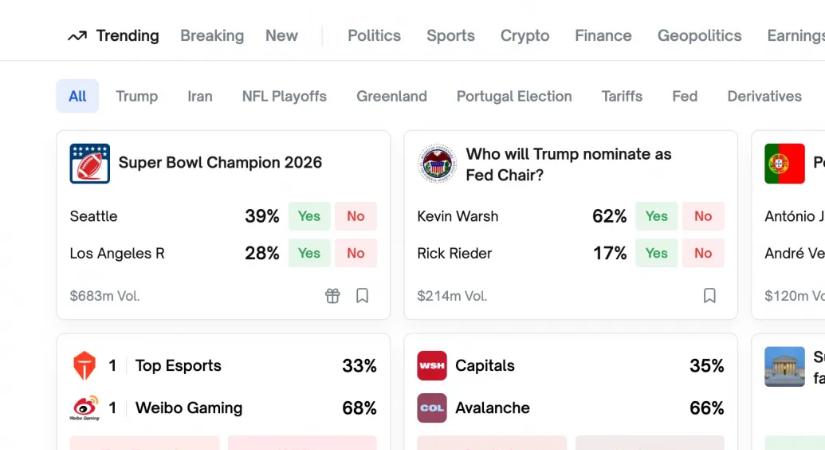Screen dimensions: 825x450
Task: Bookmark the Super Bowl Champion 2026 market
Action: click(x=362, y=296)
